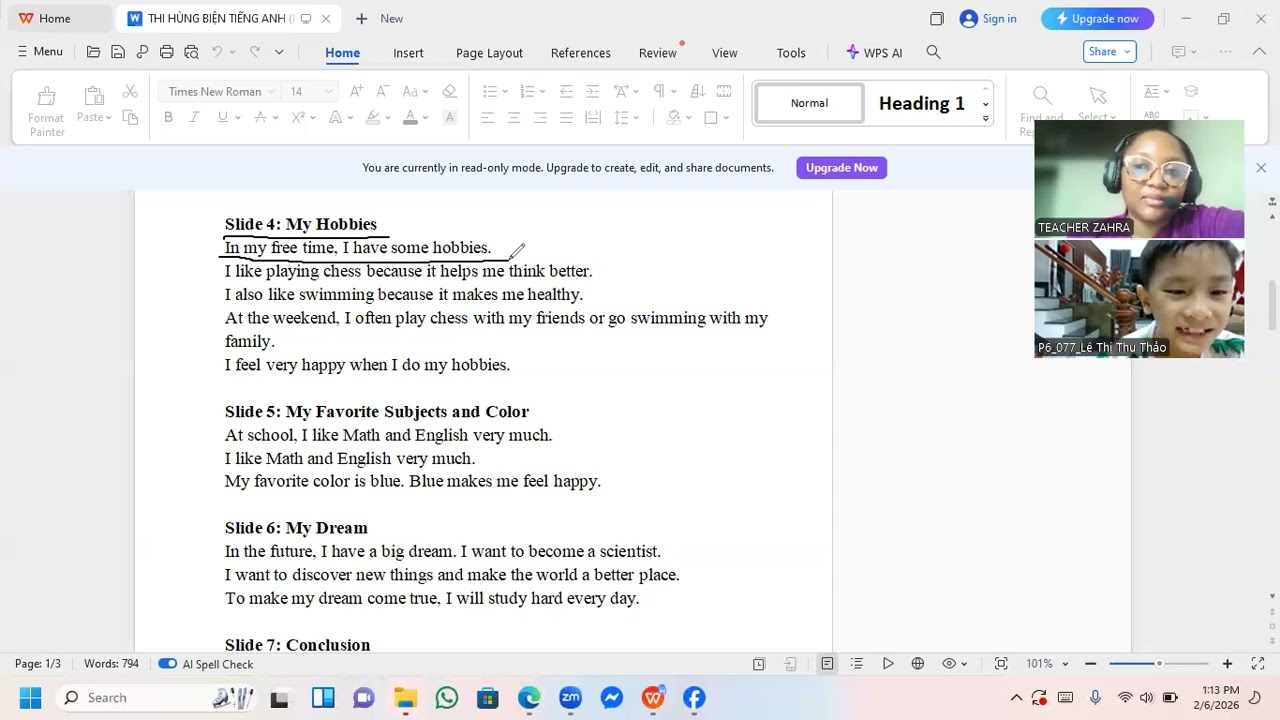Screen dimensions: 1280x720
Task: Open Facebook from the taskbar
Action: 694,697
